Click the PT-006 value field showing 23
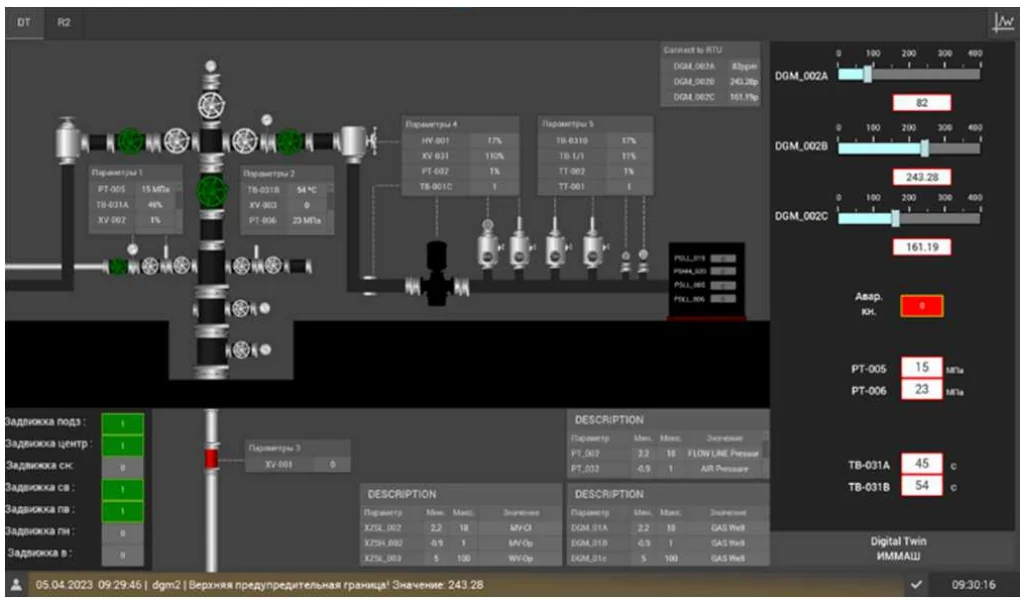The image size is (1025, 601). (922, 390)
